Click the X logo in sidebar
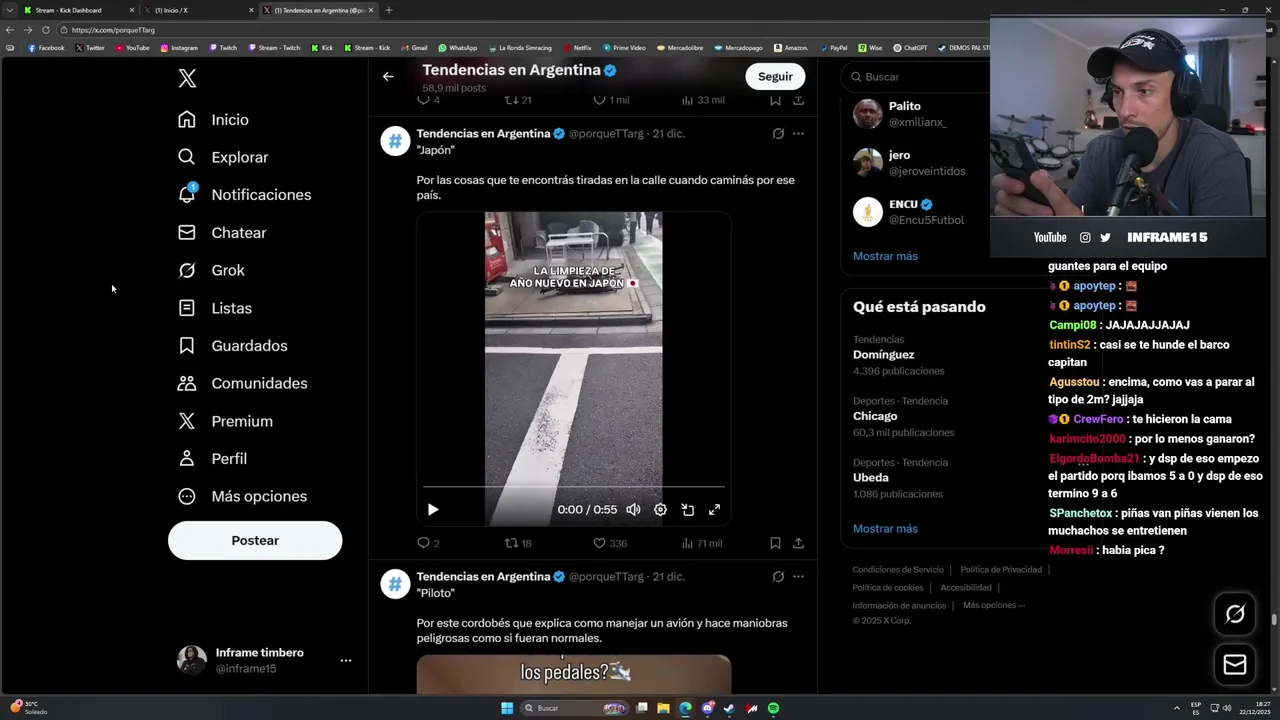The width and height of the screenshot is (1280, 720). pos(187,78)
